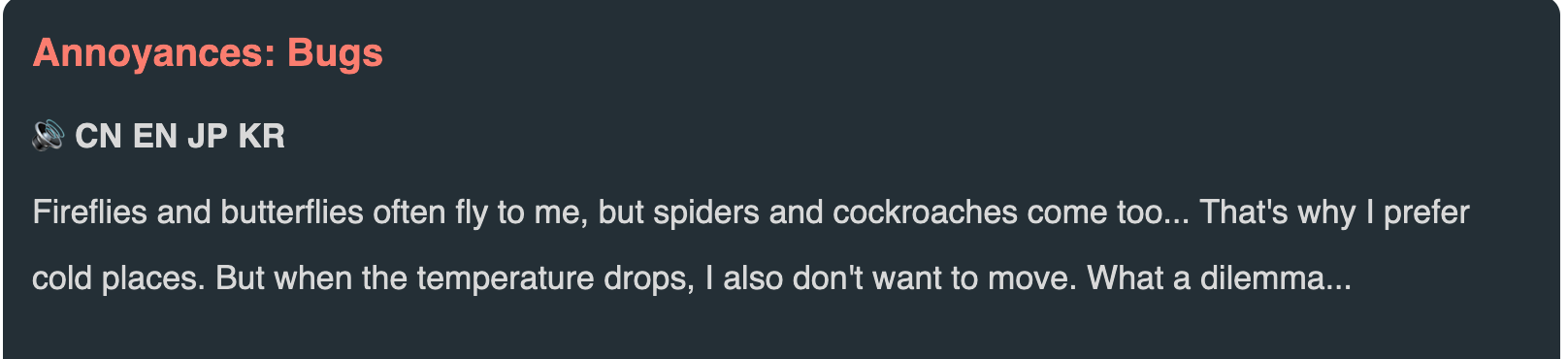The height and width of the screenshot is (359, 1568).
Task: Click the word 'Fireflies' in the quote
Action: (89, 212)
